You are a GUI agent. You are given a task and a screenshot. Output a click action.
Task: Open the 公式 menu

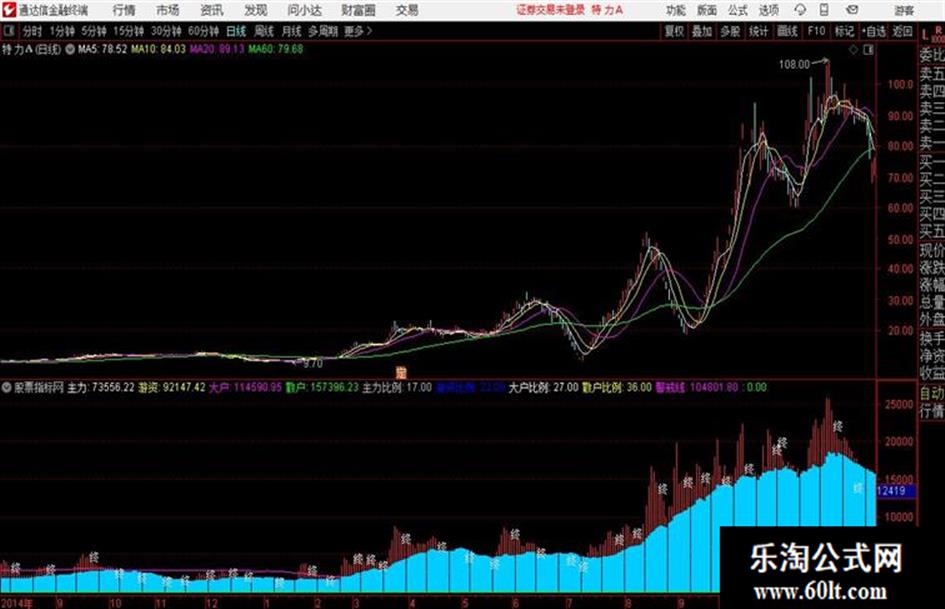point(738,10)
